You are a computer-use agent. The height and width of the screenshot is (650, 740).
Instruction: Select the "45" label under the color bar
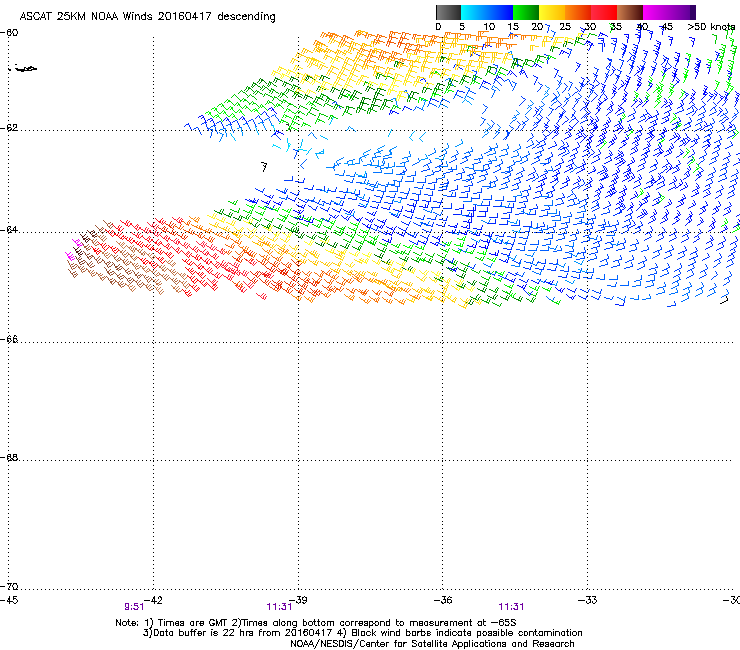tap(667, 27)
